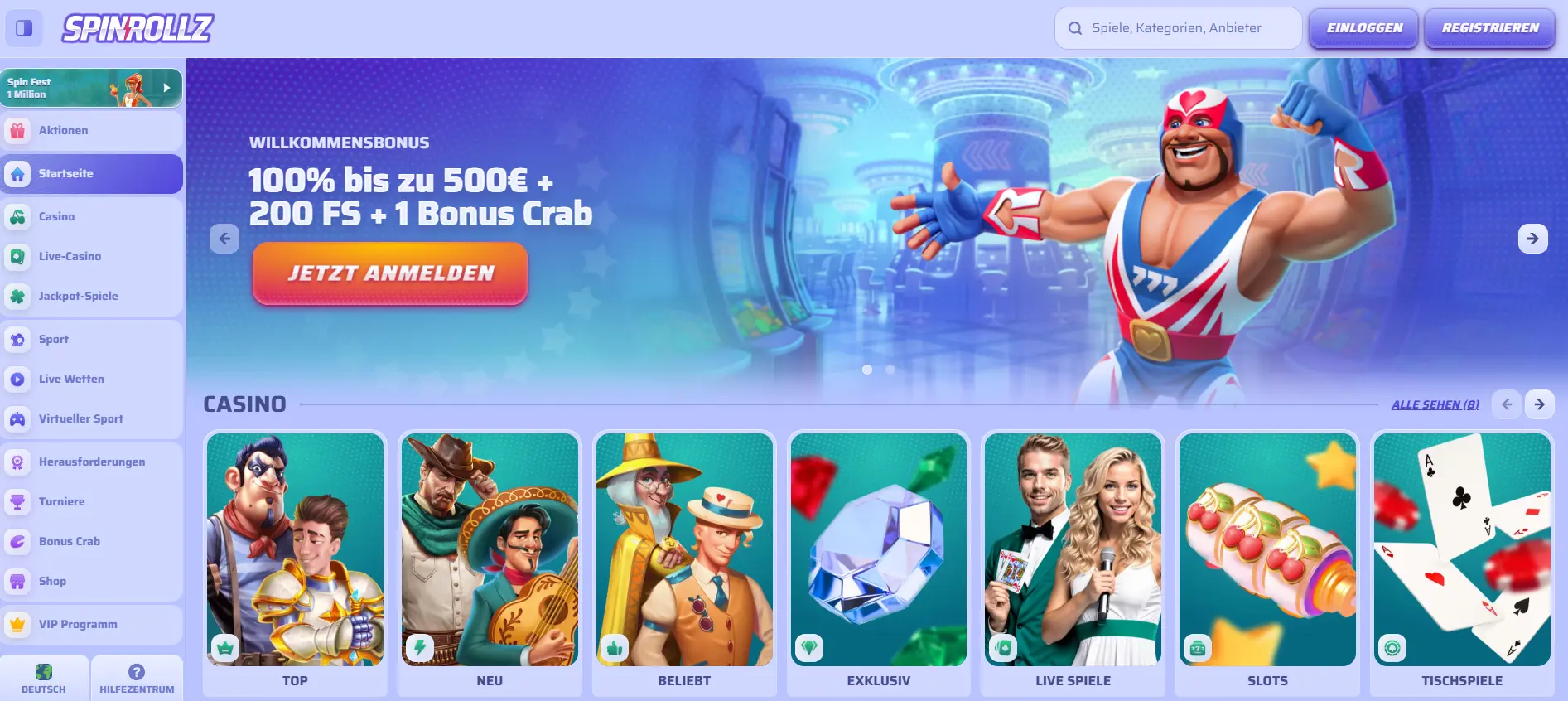Show the next banner slide using right arrow
This screenshot has width=1568, height=701.
pyautogui.click(x=1532, y=239)
